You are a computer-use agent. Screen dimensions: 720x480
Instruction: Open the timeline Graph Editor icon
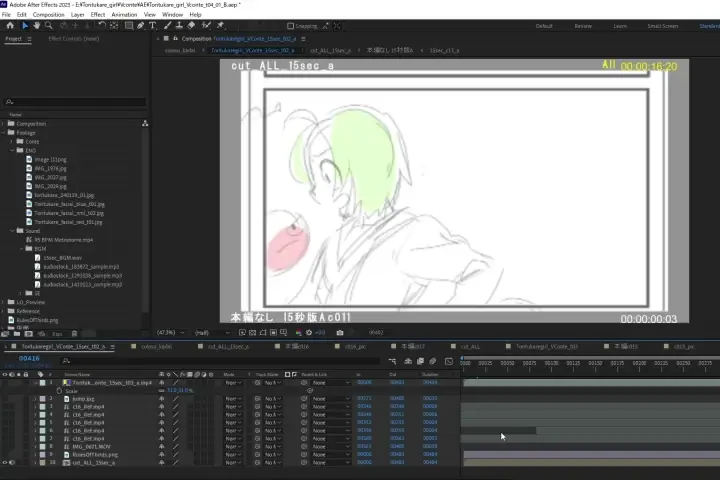point(449,361)
